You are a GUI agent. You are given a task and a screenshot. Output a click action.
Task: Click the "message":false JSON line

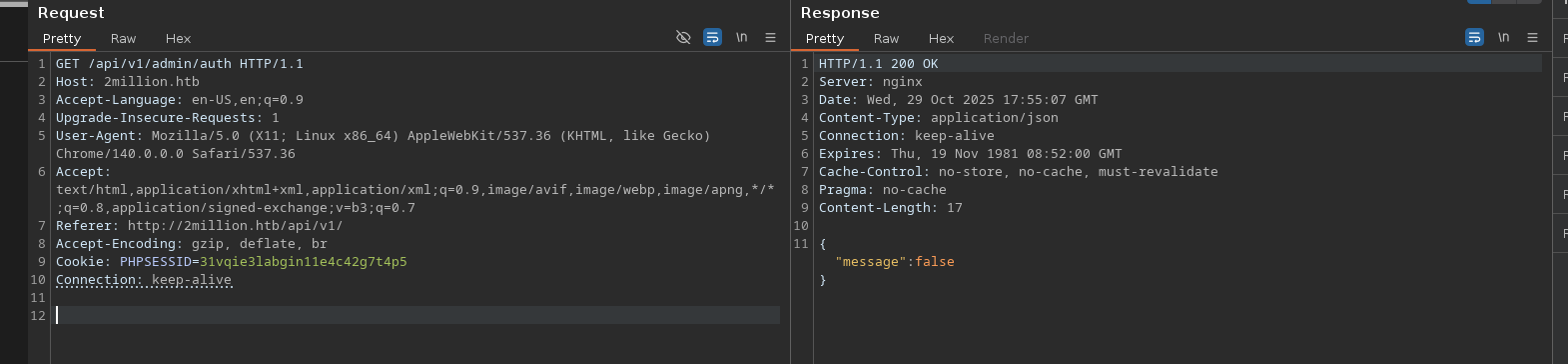[x=895, y=261]
